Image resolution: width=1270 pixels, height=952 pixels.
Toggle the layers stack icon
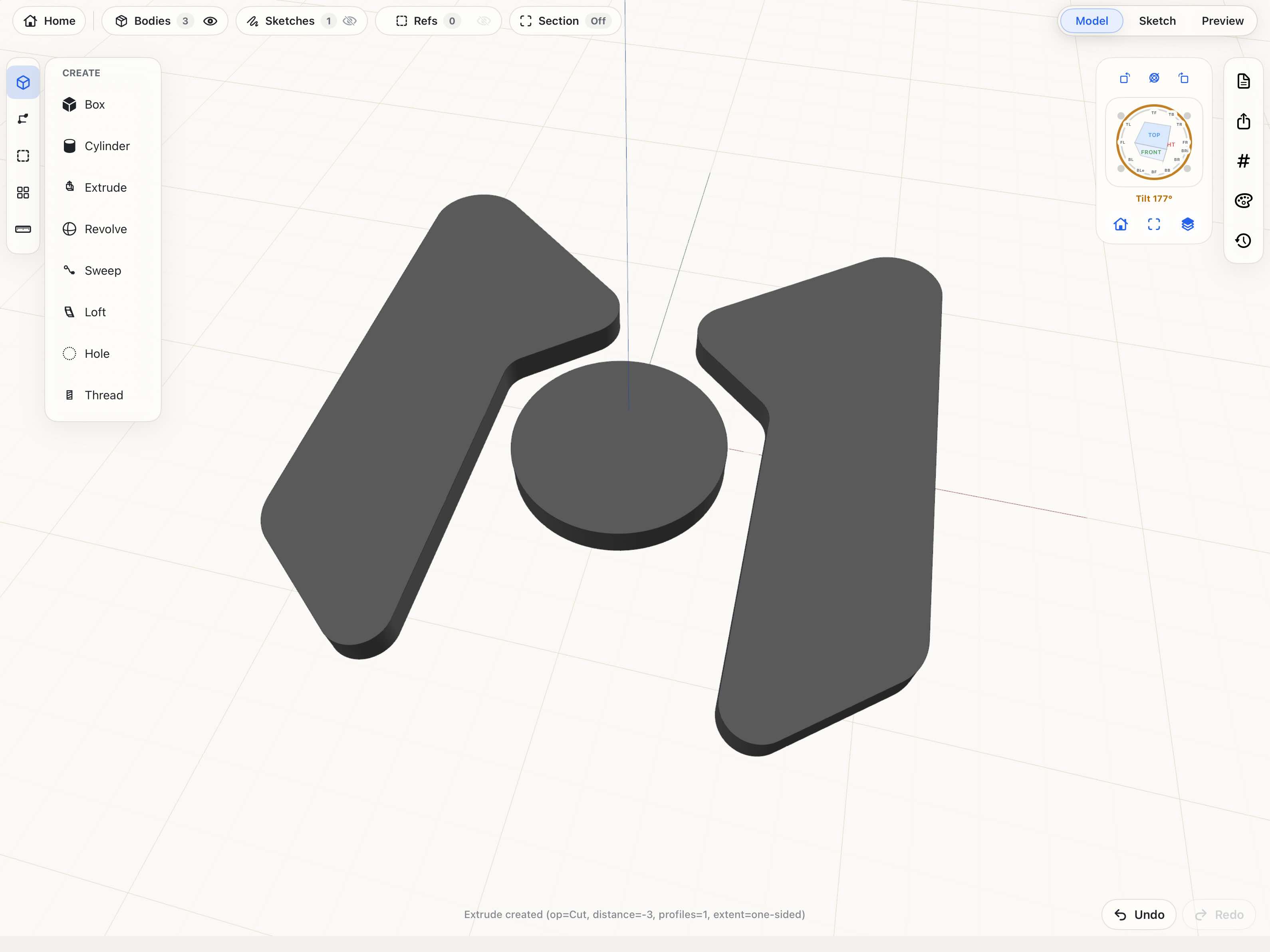click(1188, 224)
